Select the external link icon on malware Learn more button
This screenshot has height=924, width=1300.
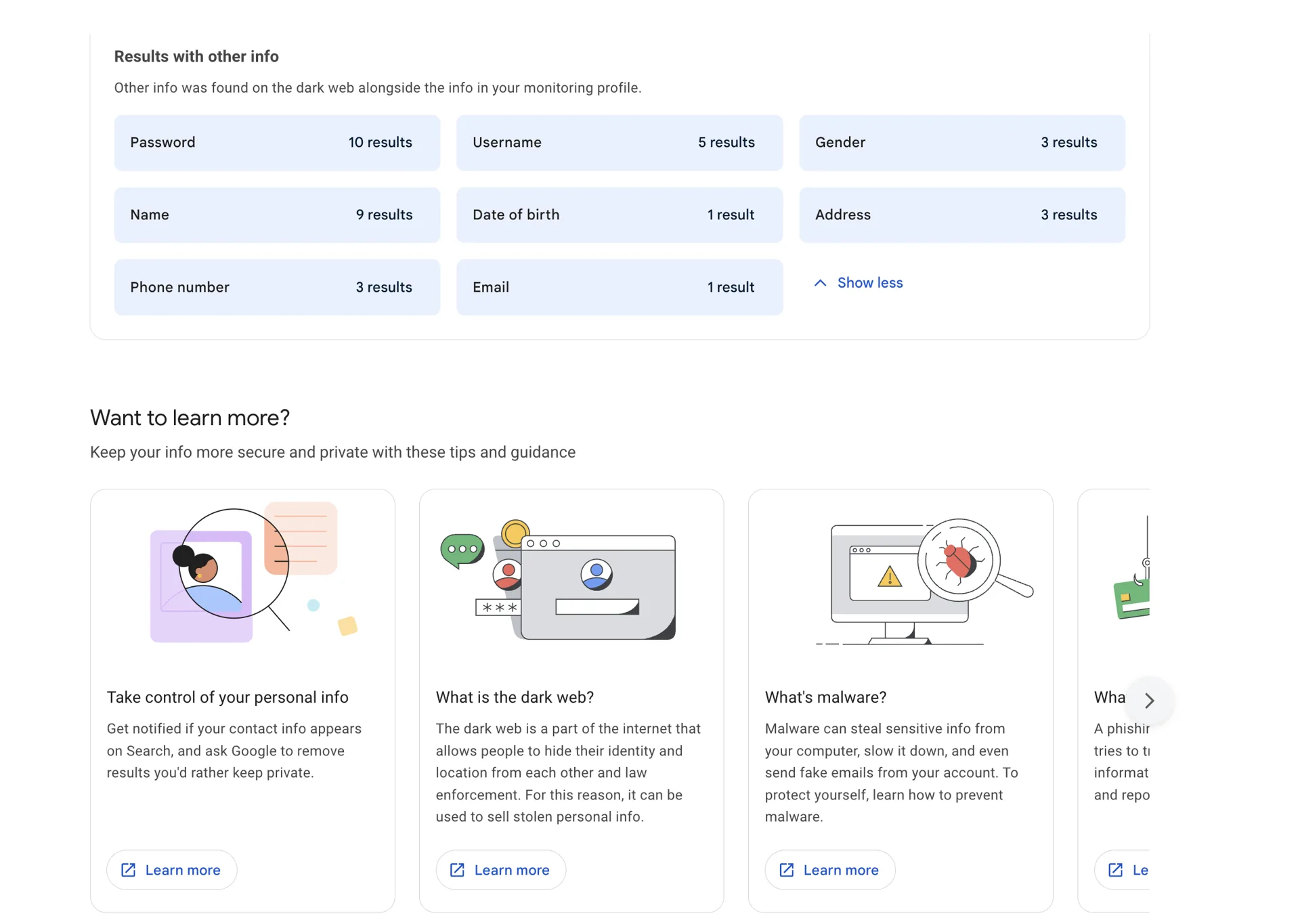point(787,870)
